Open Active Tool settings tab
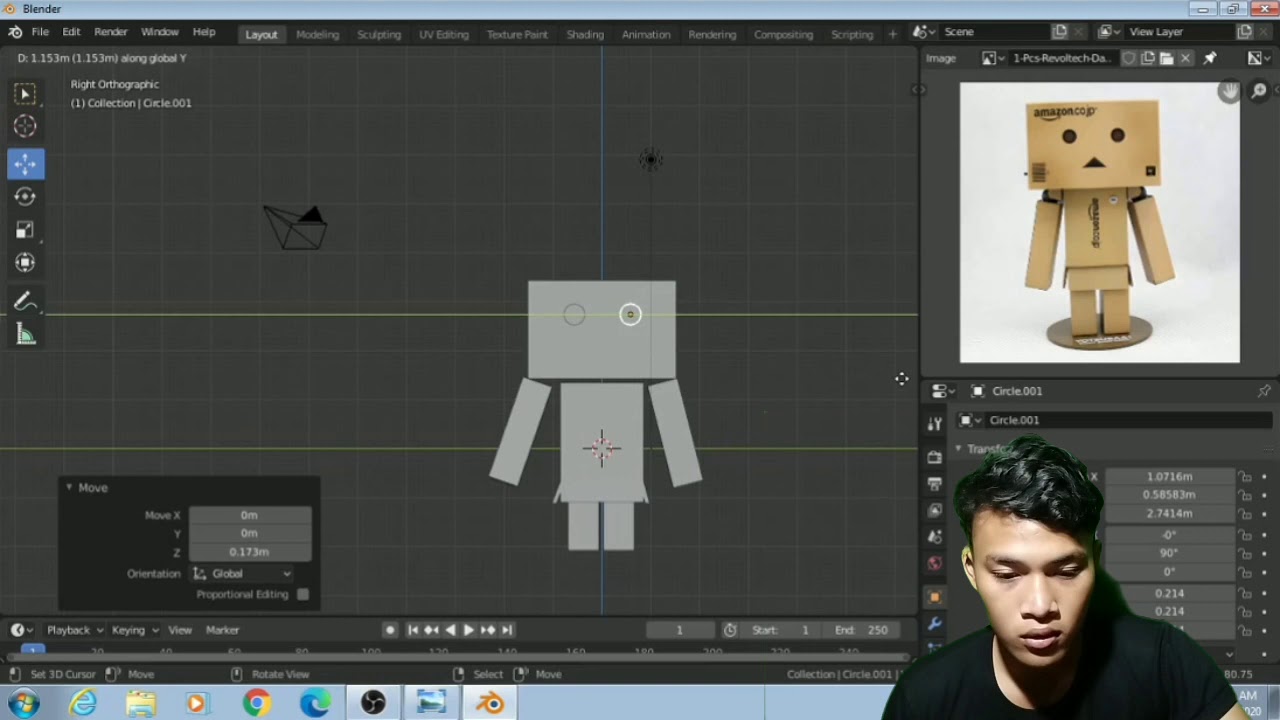This screenshot has width=1280, height=720. (935, 424)
